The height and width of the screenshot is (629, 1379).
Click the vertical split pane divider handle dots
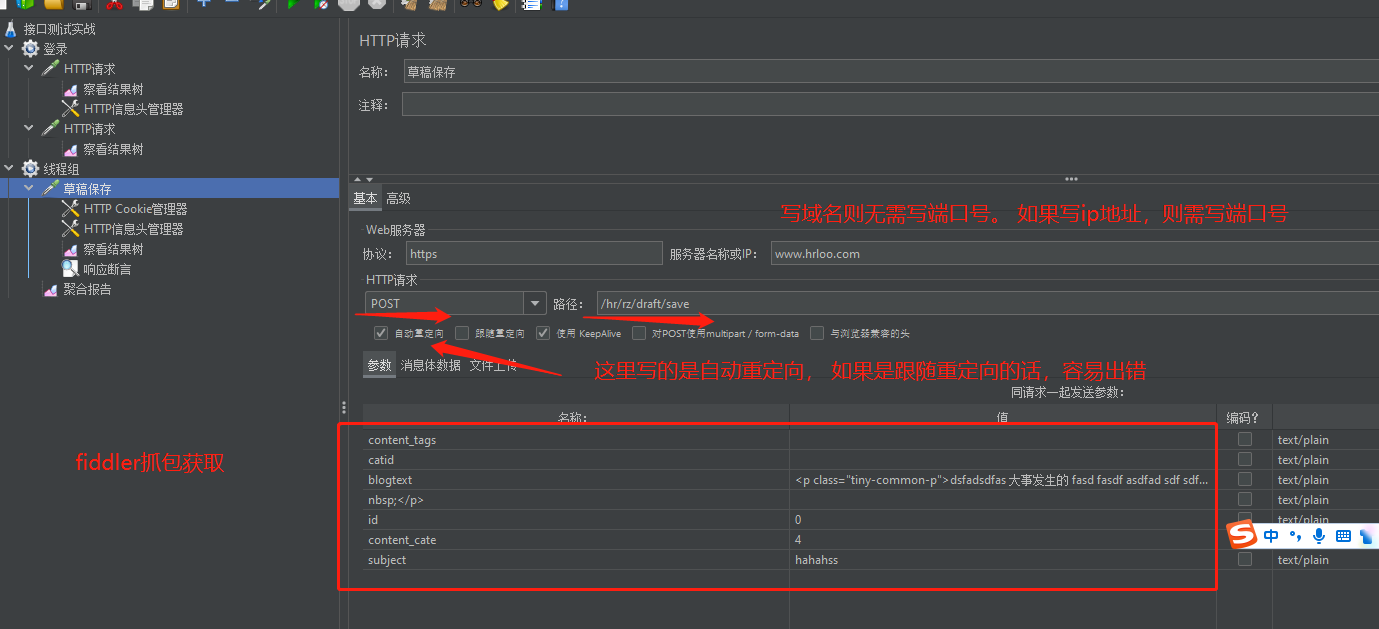click(344, 407)
